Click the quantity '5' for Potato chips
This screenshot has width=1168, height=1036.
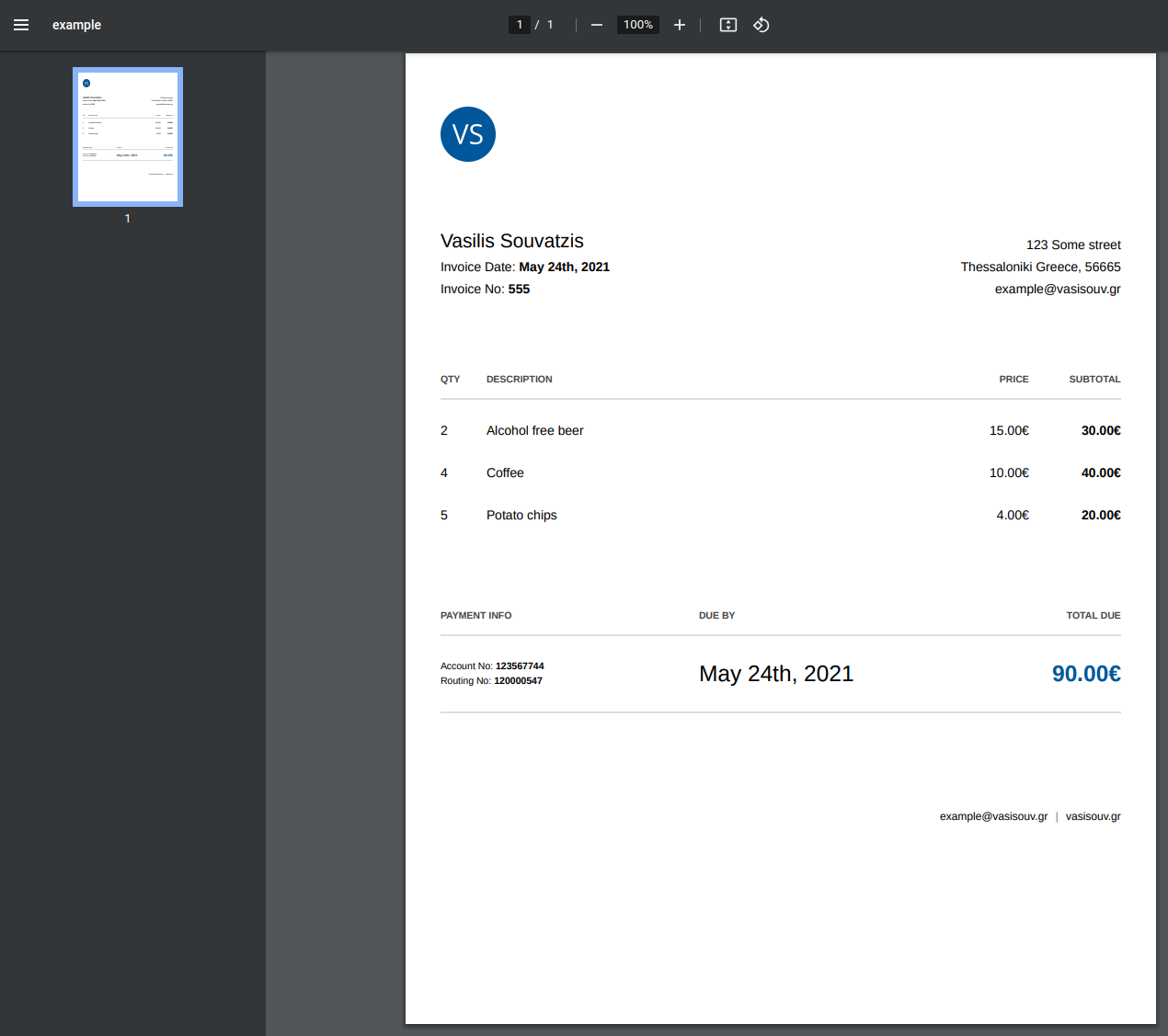[x=444, y=515]
